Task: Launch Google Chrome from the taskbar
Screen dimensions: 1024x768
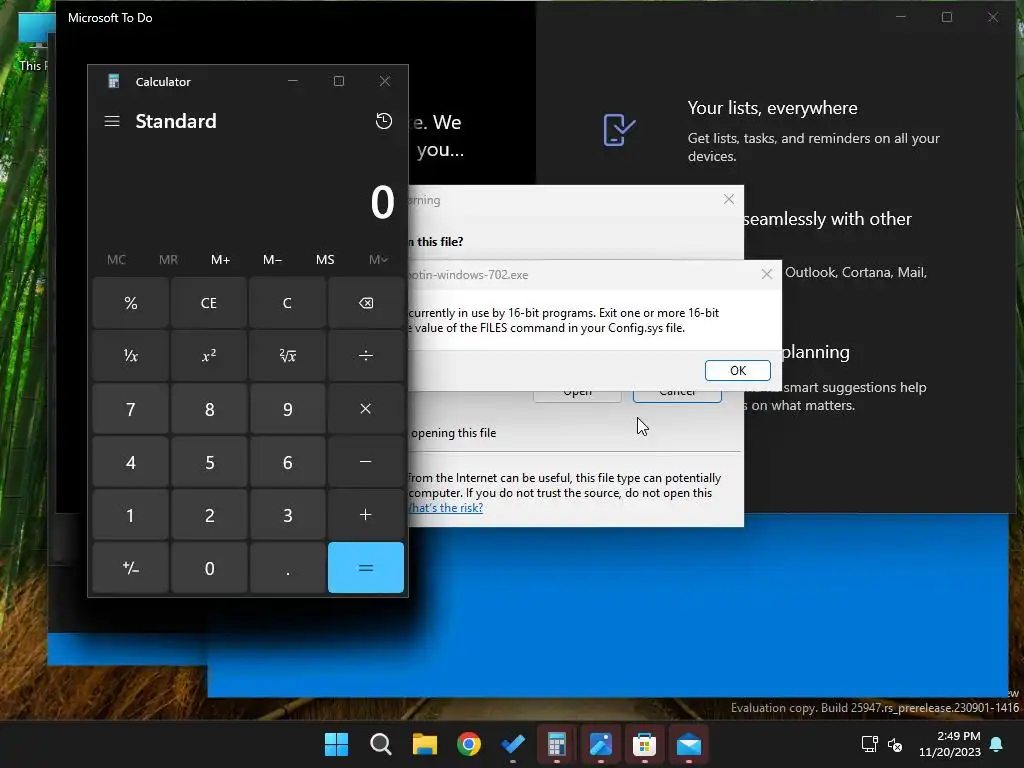Action: point(469,744)
